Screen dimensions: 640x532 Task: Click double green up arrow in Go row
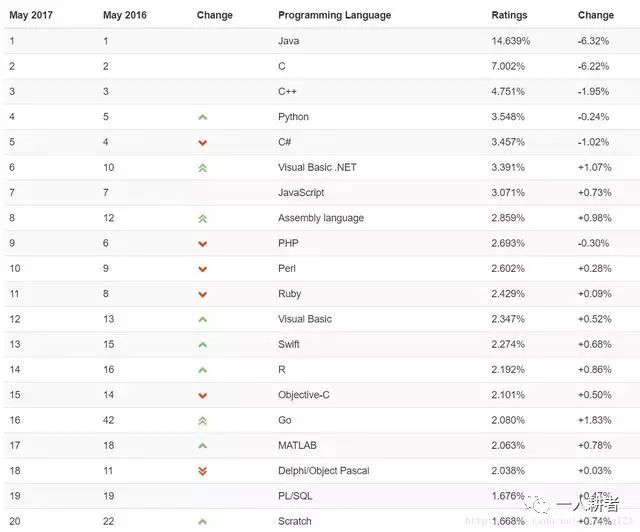(202, 421)
